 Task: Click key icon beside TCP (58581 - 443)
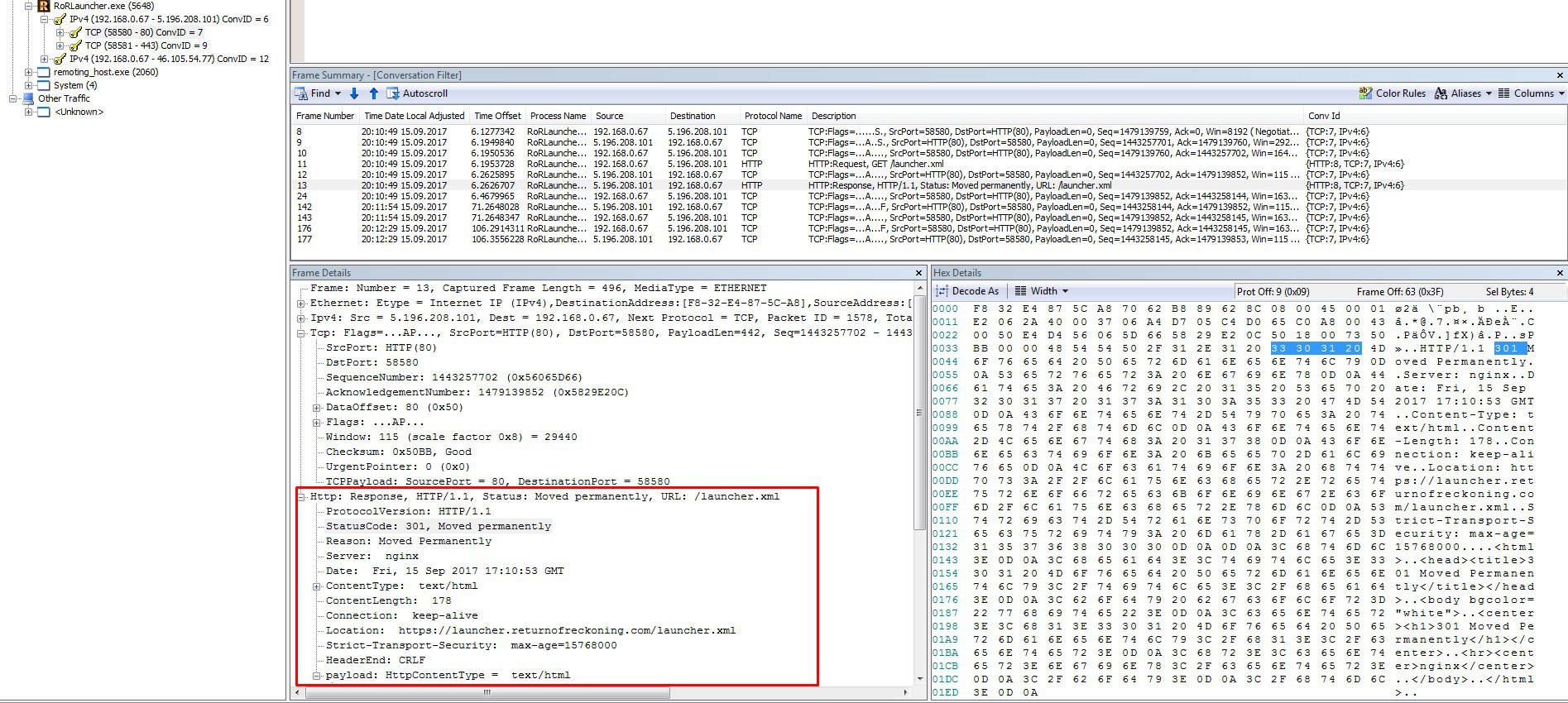(x=75, y=45)
